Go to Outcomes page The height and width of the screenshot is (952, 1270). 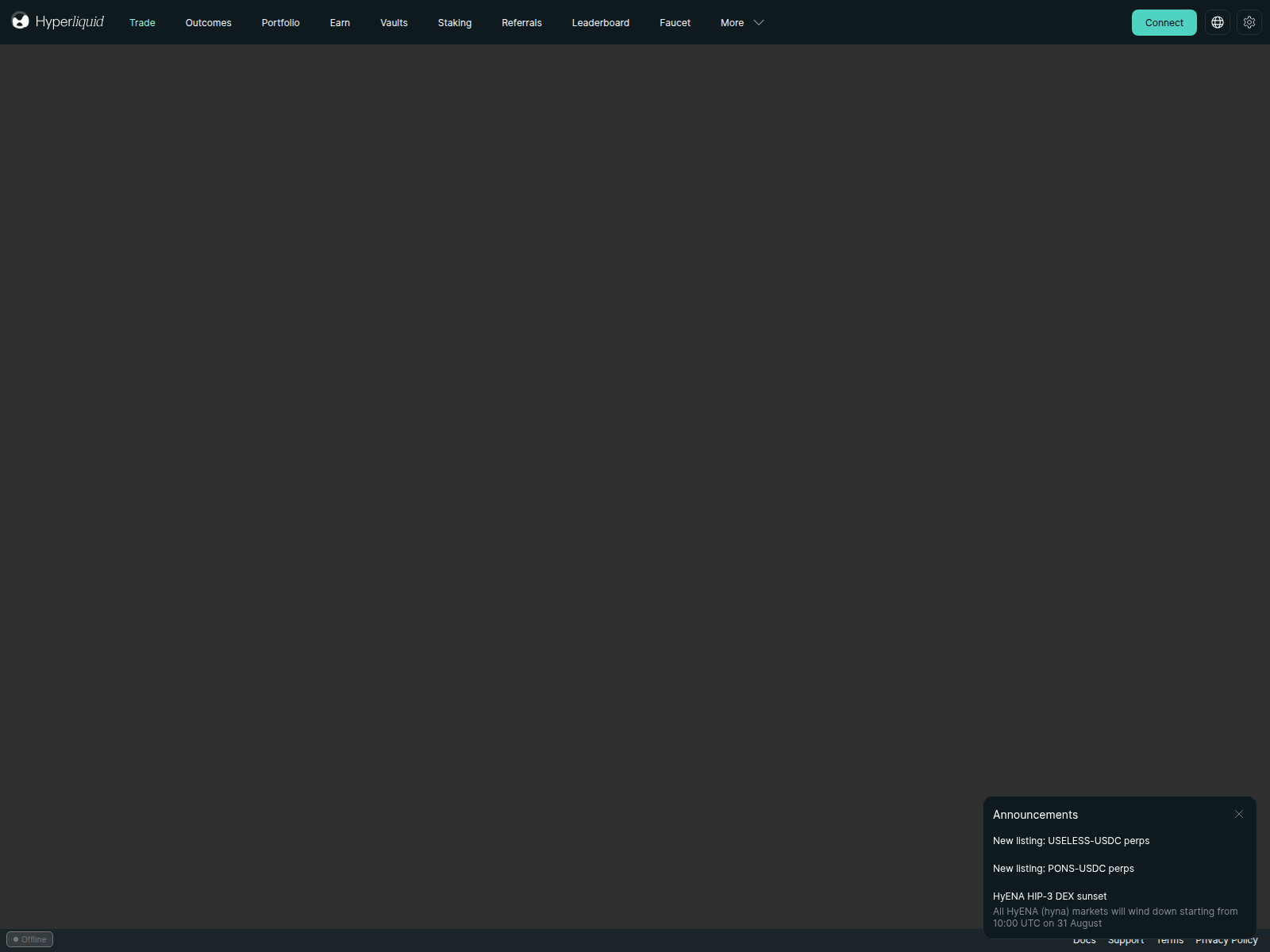(x=209, y=23)
